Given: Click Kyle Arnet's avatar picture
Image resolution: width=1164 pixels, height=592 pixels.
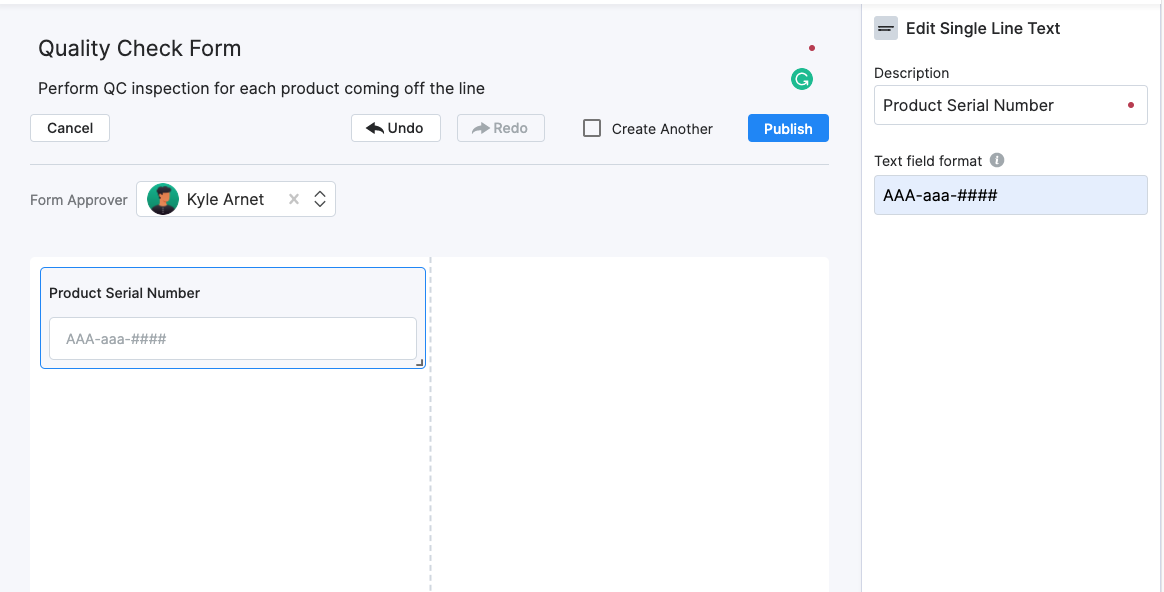Looking at the screenshot, I should pos(163,199).
